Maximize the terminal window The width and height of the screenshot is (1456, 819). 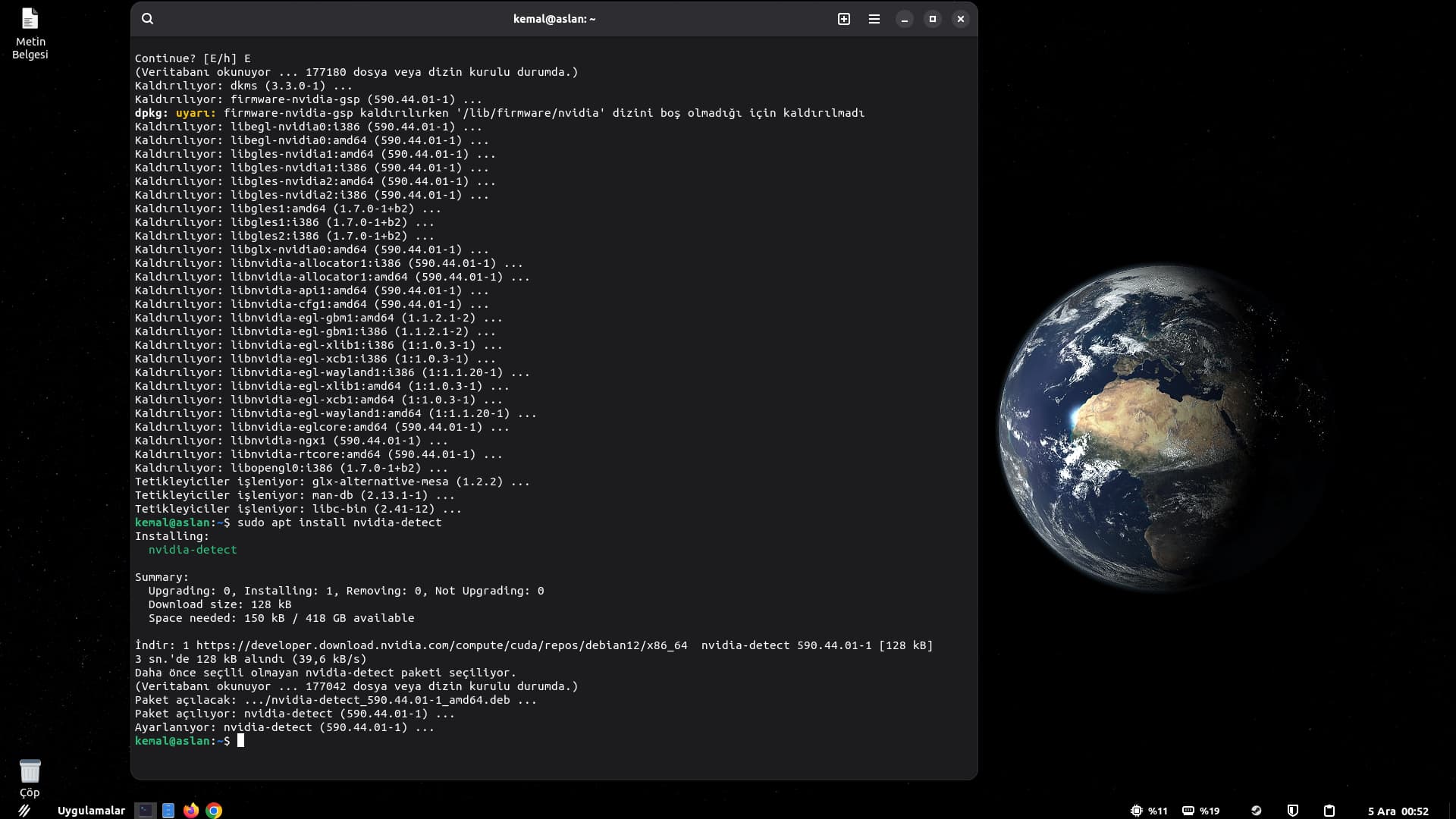933,19
